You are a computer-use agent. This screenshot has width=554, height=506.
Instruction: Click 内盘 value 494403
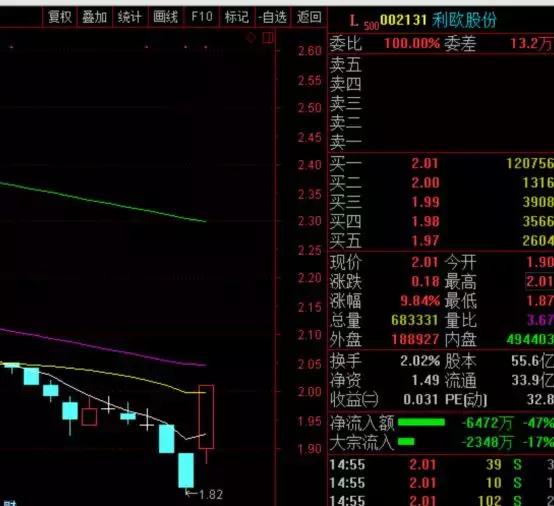[530, 340]
